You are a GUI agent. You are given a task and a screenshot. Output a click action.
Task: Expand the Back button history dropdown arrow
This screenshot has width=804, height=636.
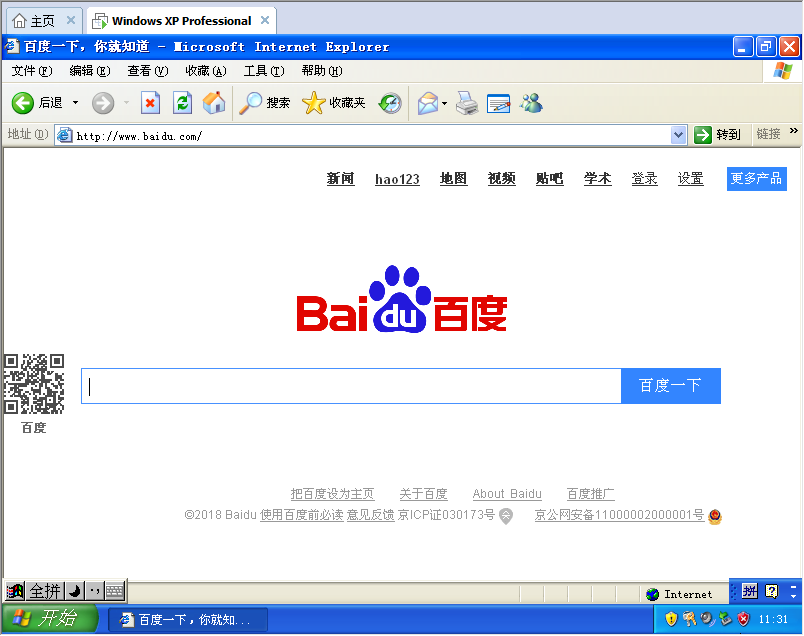[75, 103]
